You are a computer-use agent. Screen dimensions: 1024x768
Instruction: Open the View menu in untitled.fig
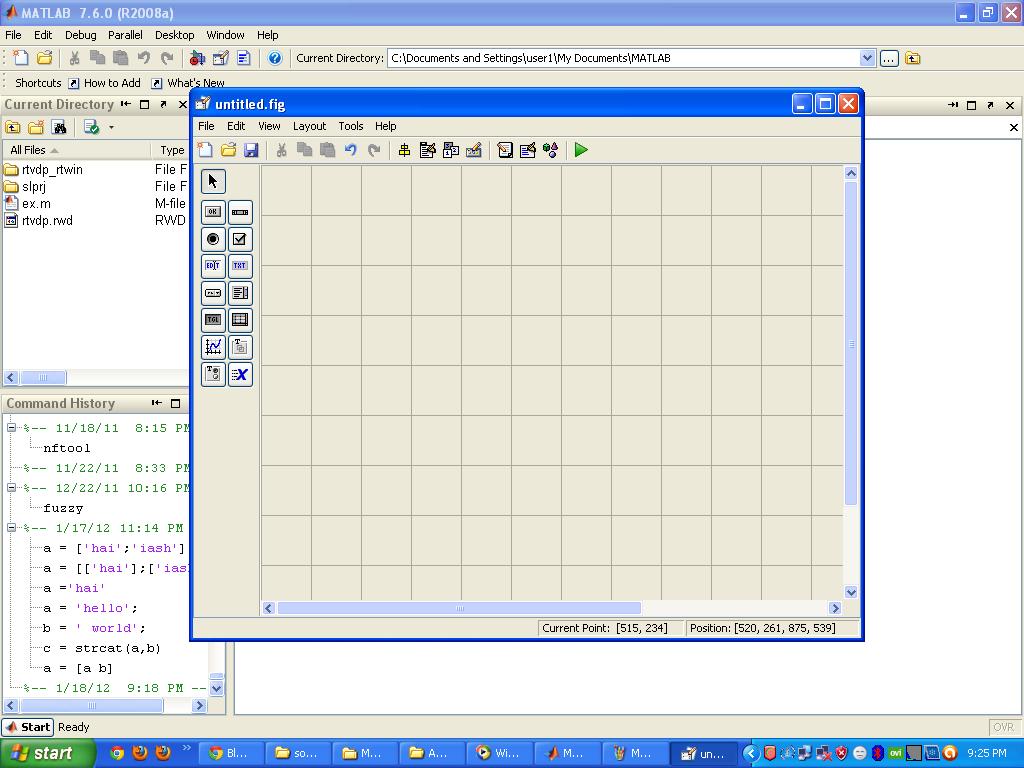point(269,126)
